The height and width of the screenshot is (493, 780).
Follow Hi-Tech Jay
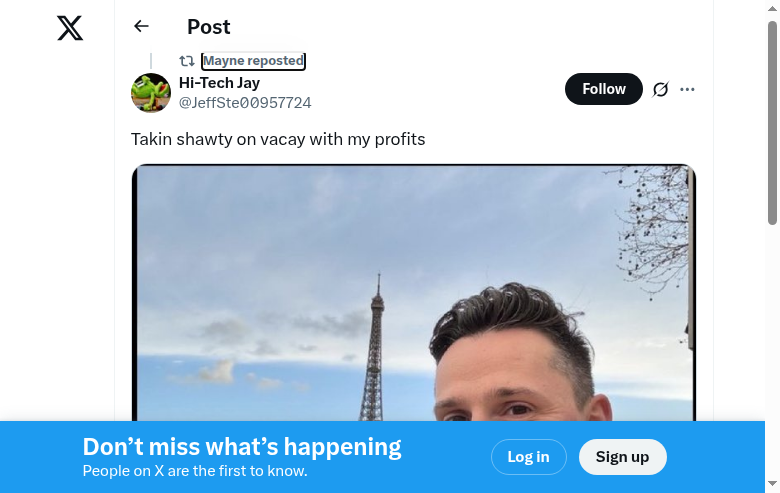pos(604,89)
